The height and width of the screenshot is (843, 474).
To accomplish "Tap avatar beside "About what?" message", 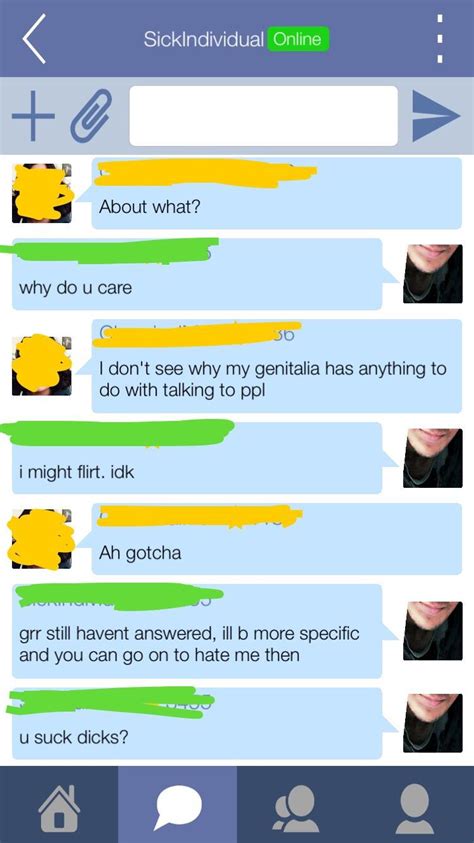I will click(x=42, y=193).
